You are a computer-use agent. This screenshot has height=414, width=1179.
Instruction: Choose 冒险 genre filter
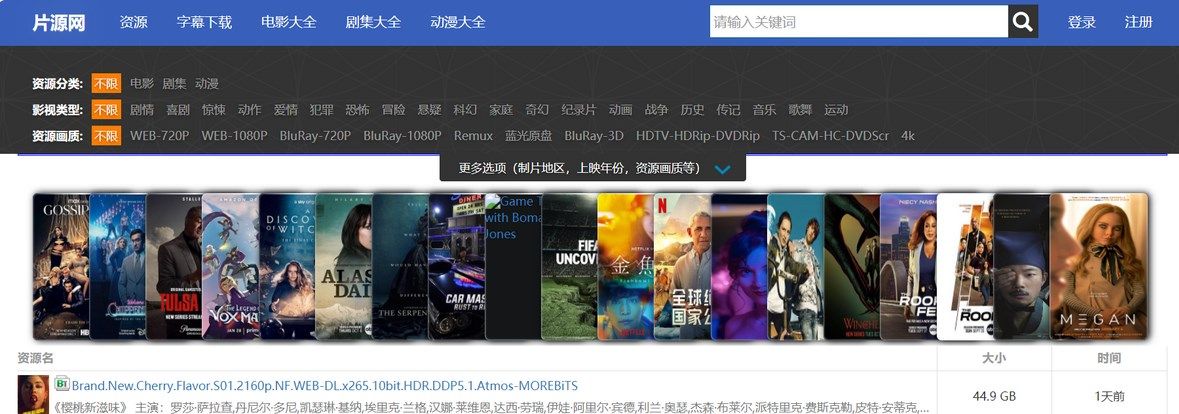[x=394, y=110]
